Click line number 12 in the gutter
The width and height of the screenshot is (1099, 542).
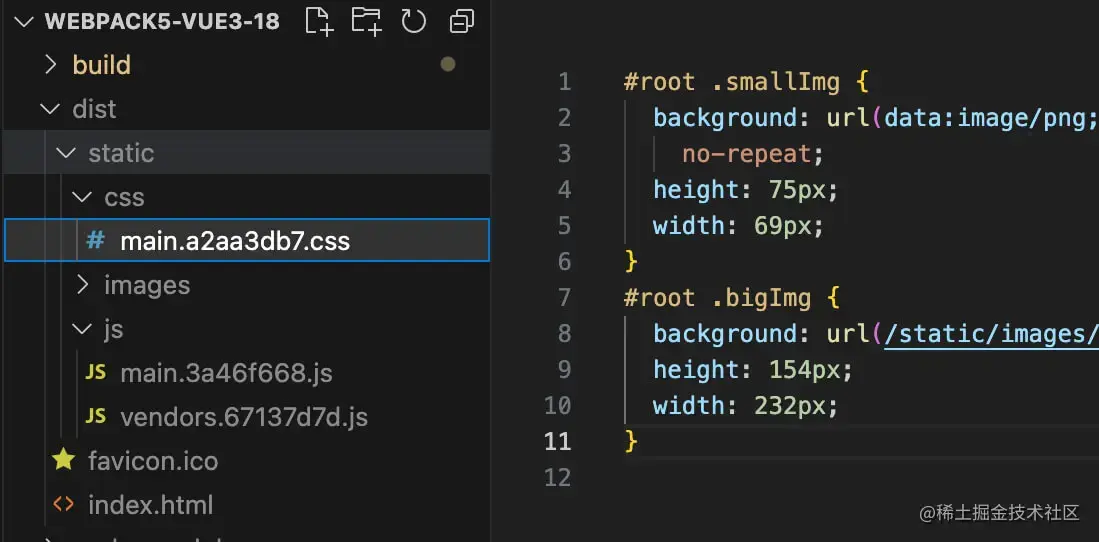click(558, 477)
